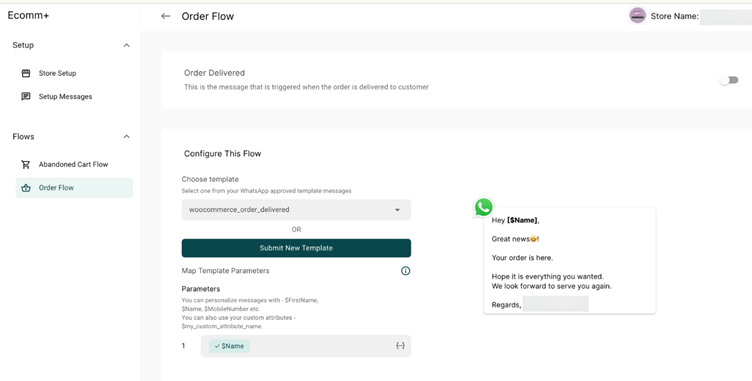Collapse the Setup section chevron
The image size is (752, 381).
[x=127, y=46]
